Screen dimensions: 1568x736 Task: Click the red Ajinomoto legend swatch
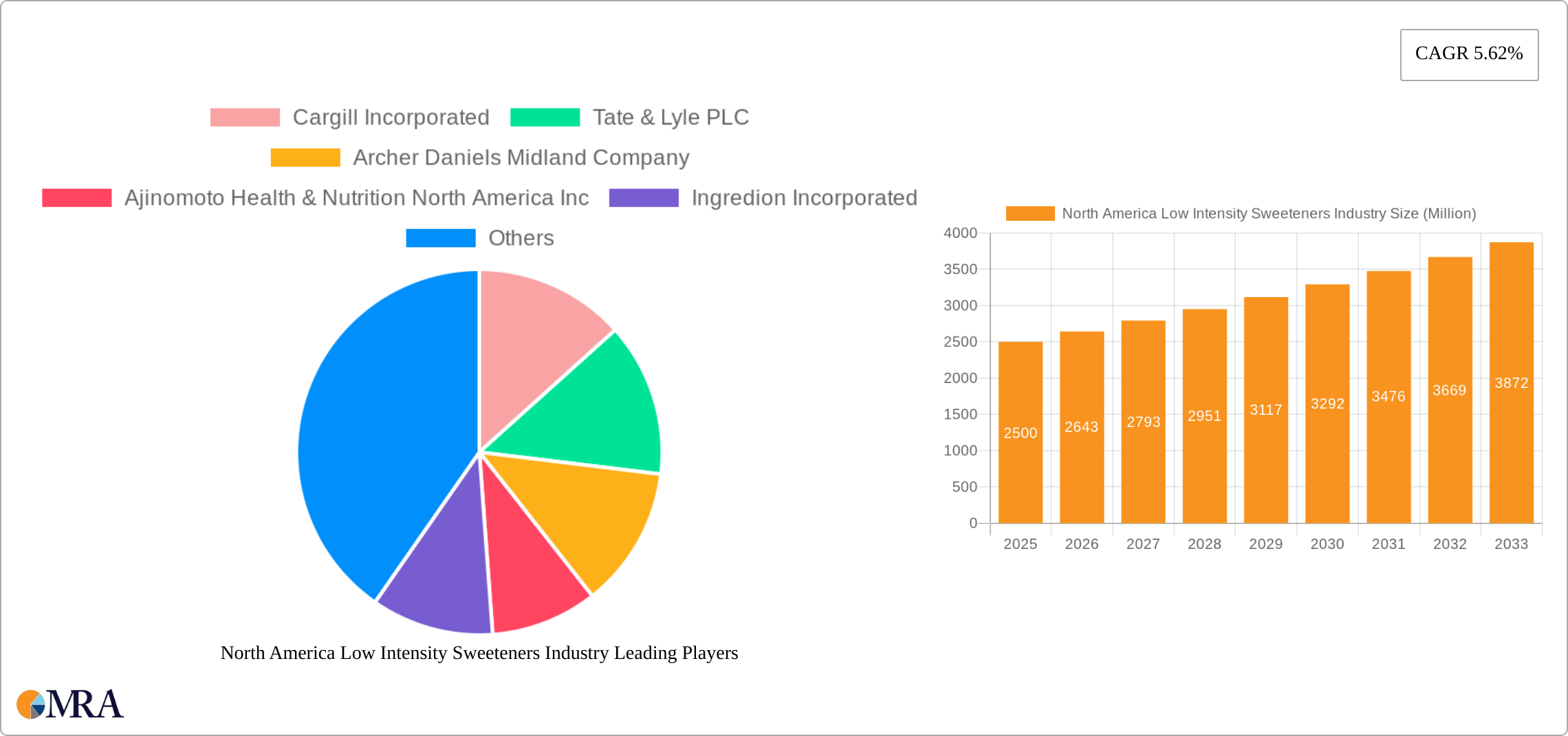pyautogui.click(x=76, y=197)
